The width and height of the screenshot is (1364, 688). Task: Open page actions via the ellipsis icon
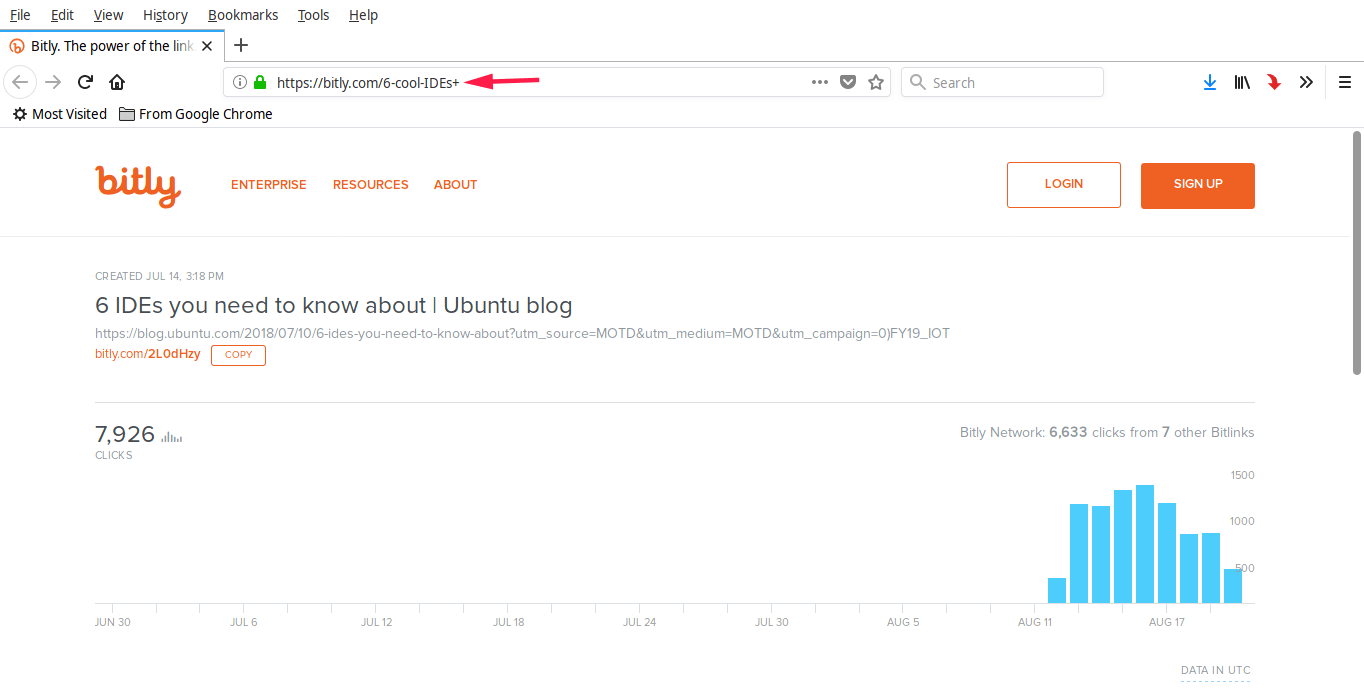pyautogui.click(x=819, y=82)
